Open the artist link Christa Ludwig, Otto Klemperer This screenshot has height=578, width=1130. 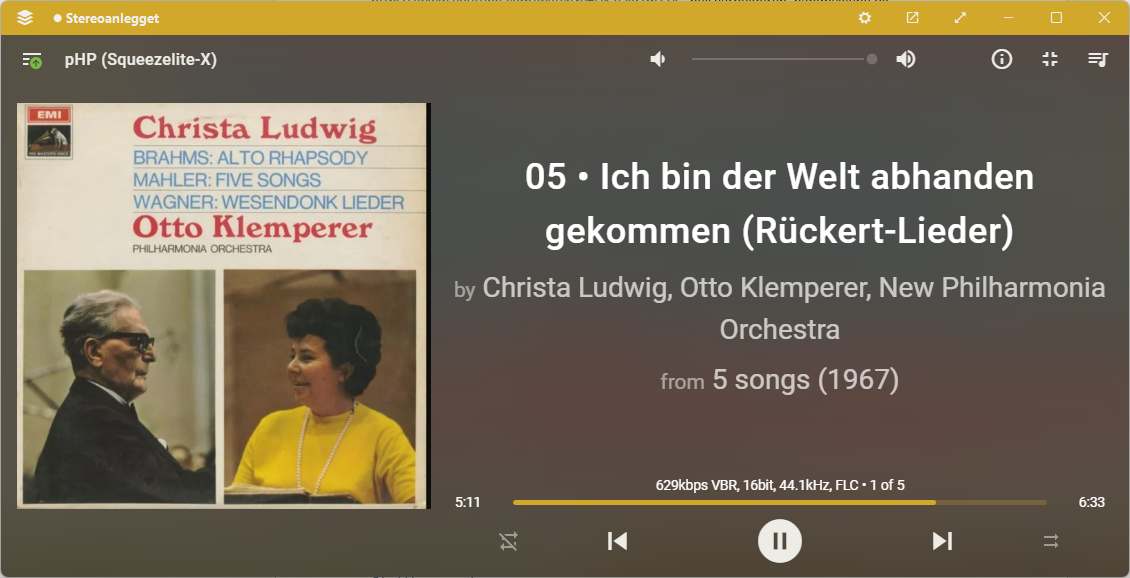(673, 288)
